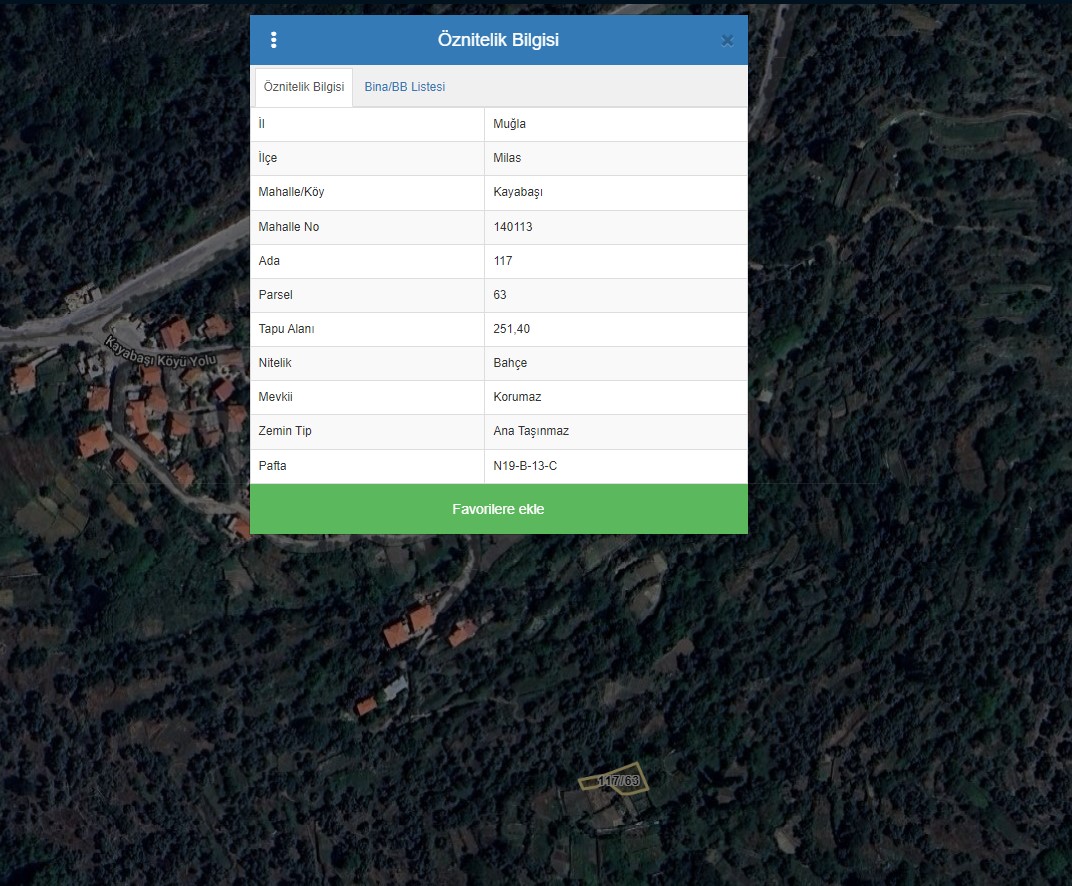Click the Öznitelik Bilgisi dialog title
The width and height of the screenshot is (1072, 886).
(x=498, y=40)
